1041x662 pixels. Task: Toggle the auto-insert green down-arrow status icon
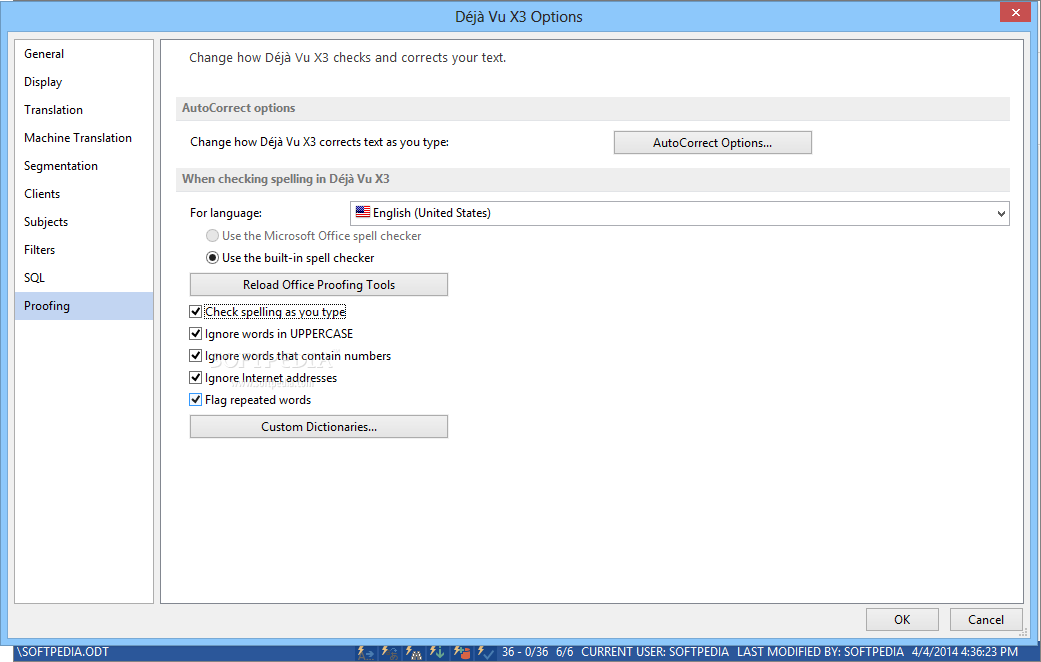[x=437, y=653]
